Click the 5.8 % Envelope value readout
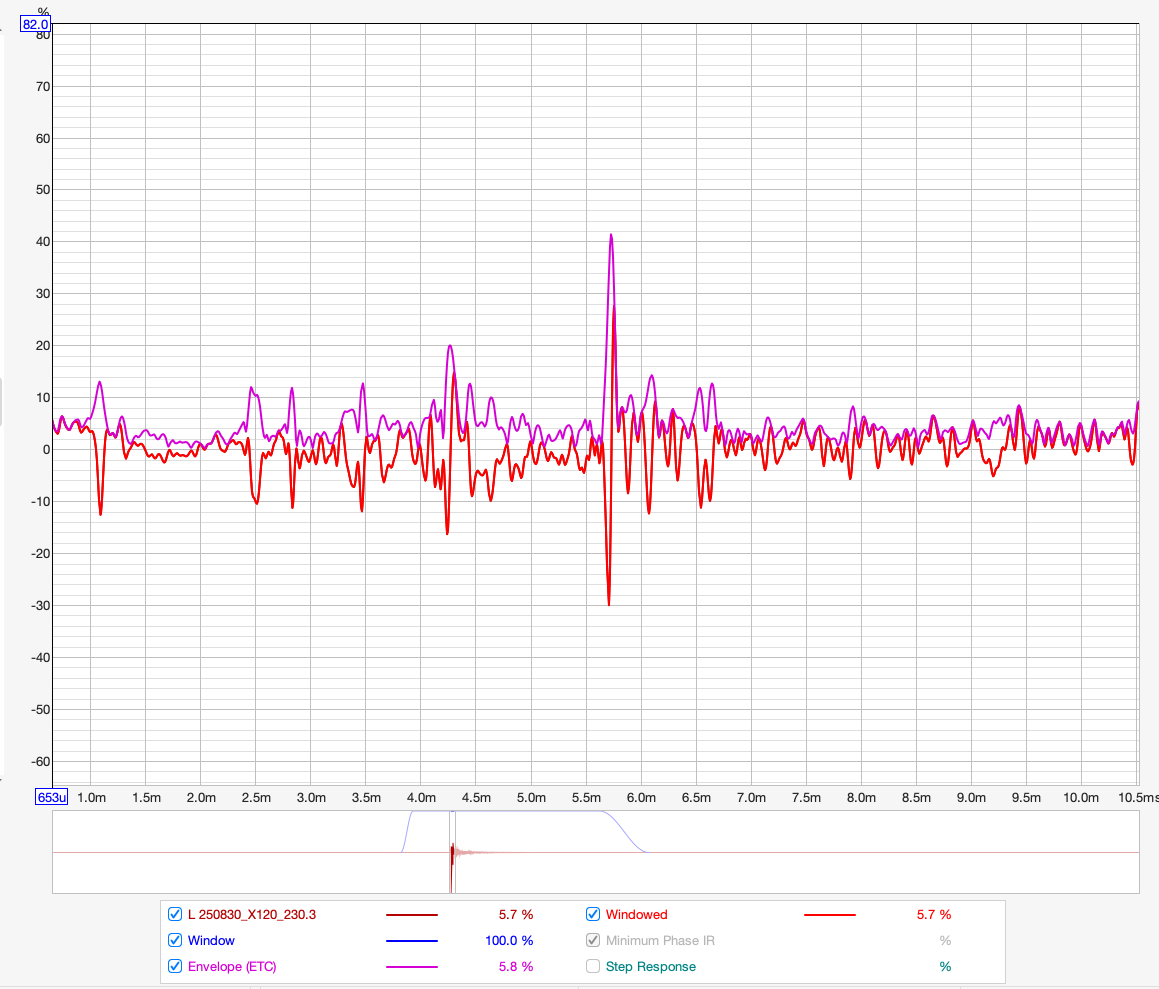Image resolution: width=1159 pixels, height=989 pixels. point(515,966)
